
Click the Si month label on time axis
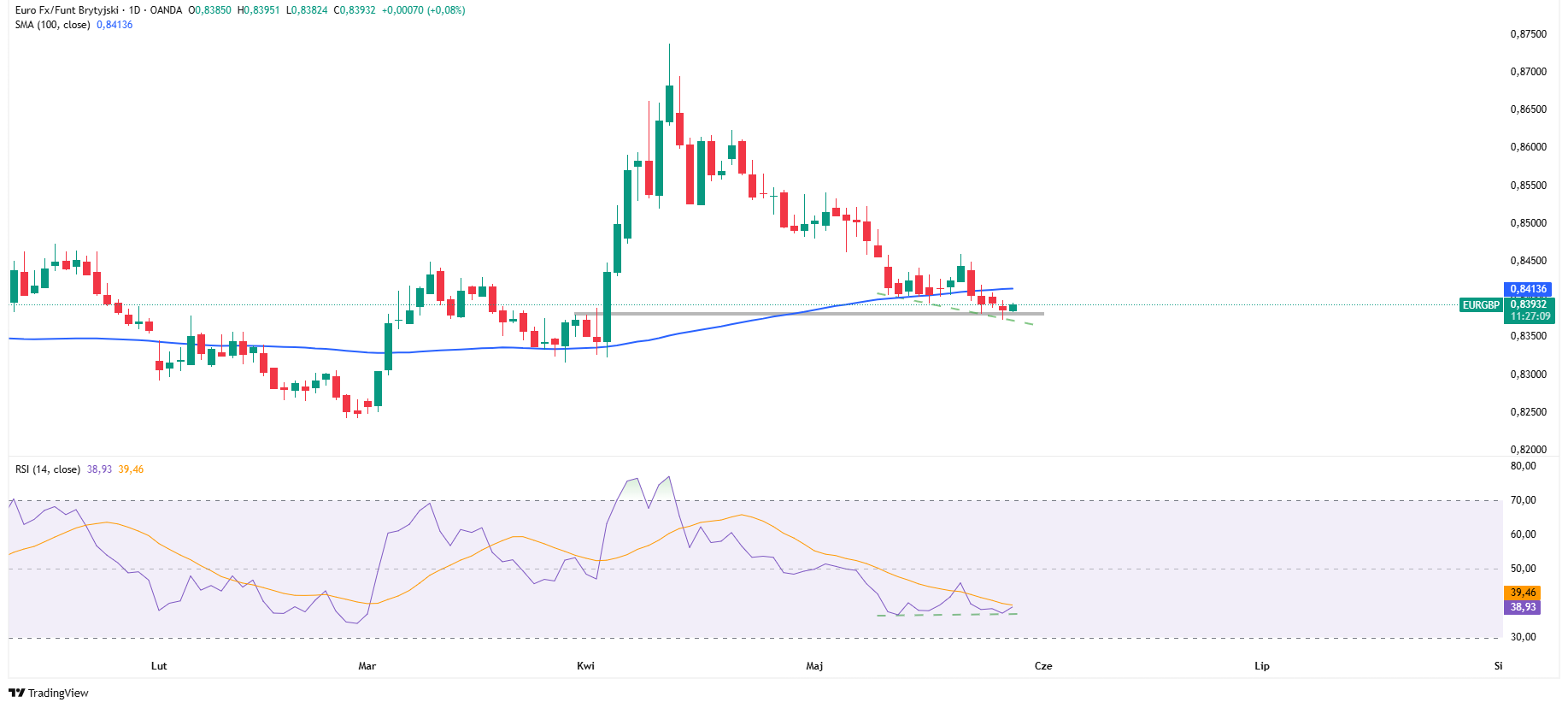coord(1498,666)
